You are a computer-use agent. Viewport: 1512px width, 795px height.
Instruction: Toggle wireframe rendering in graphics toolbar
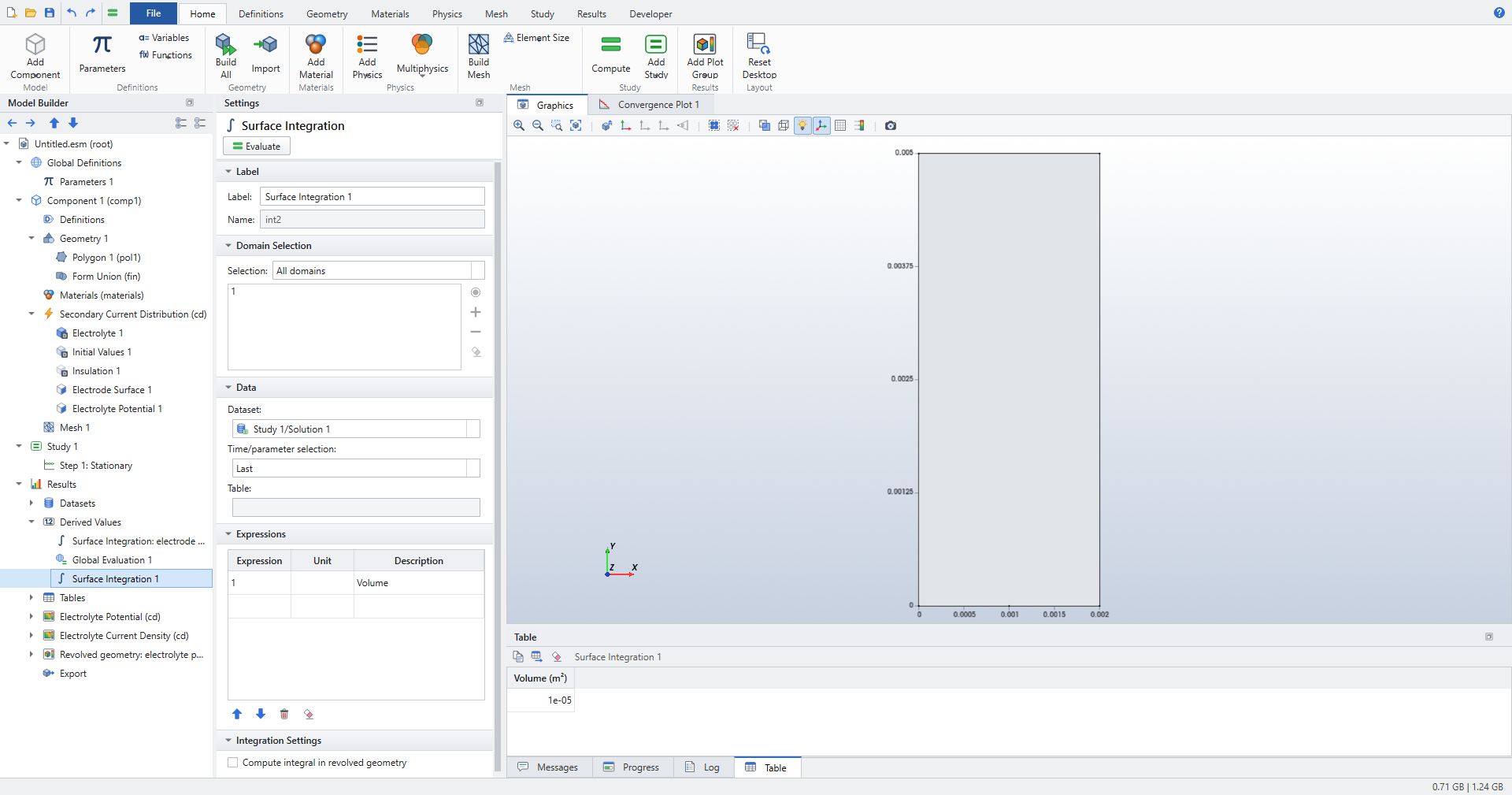click(784, 125)
